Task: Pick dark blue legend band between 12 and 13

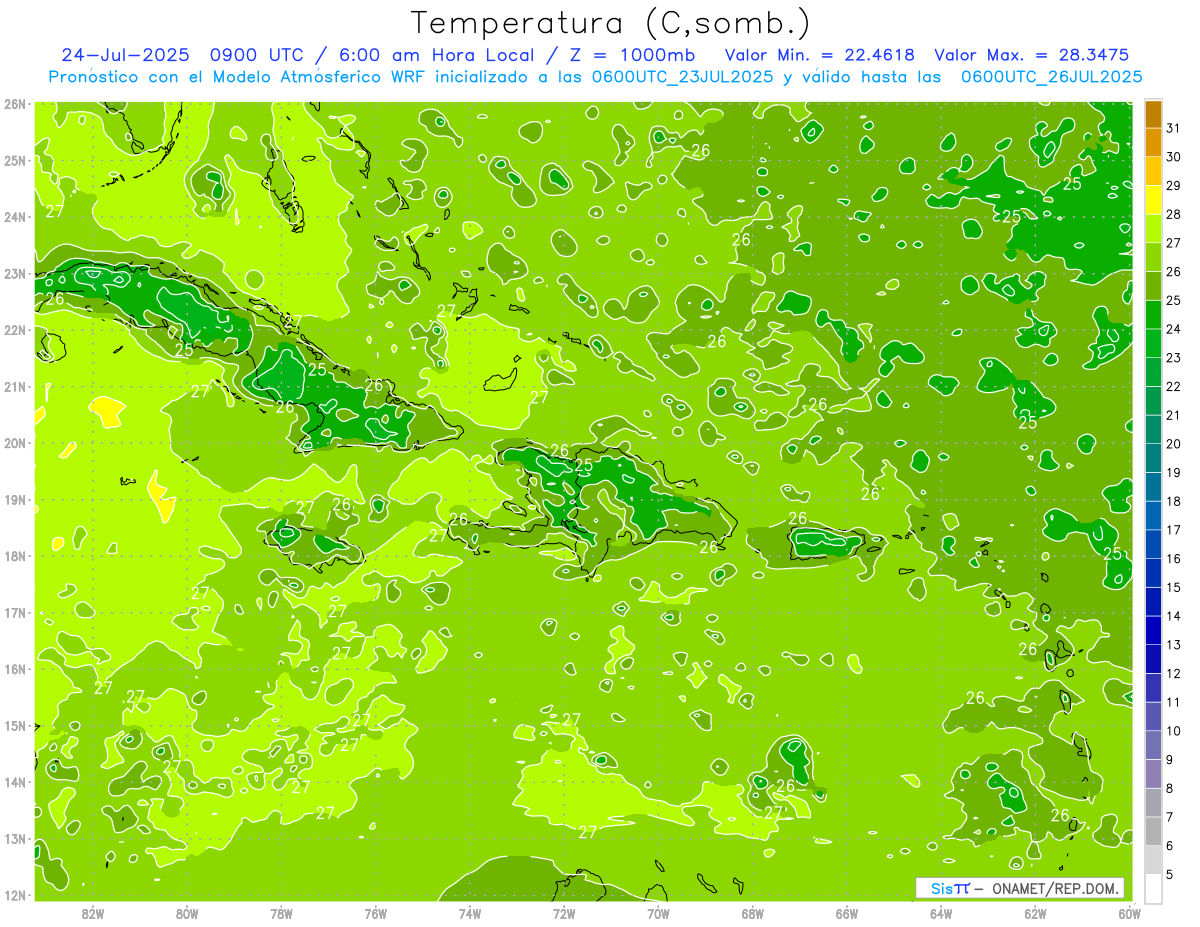Action: click(1153, 659)
